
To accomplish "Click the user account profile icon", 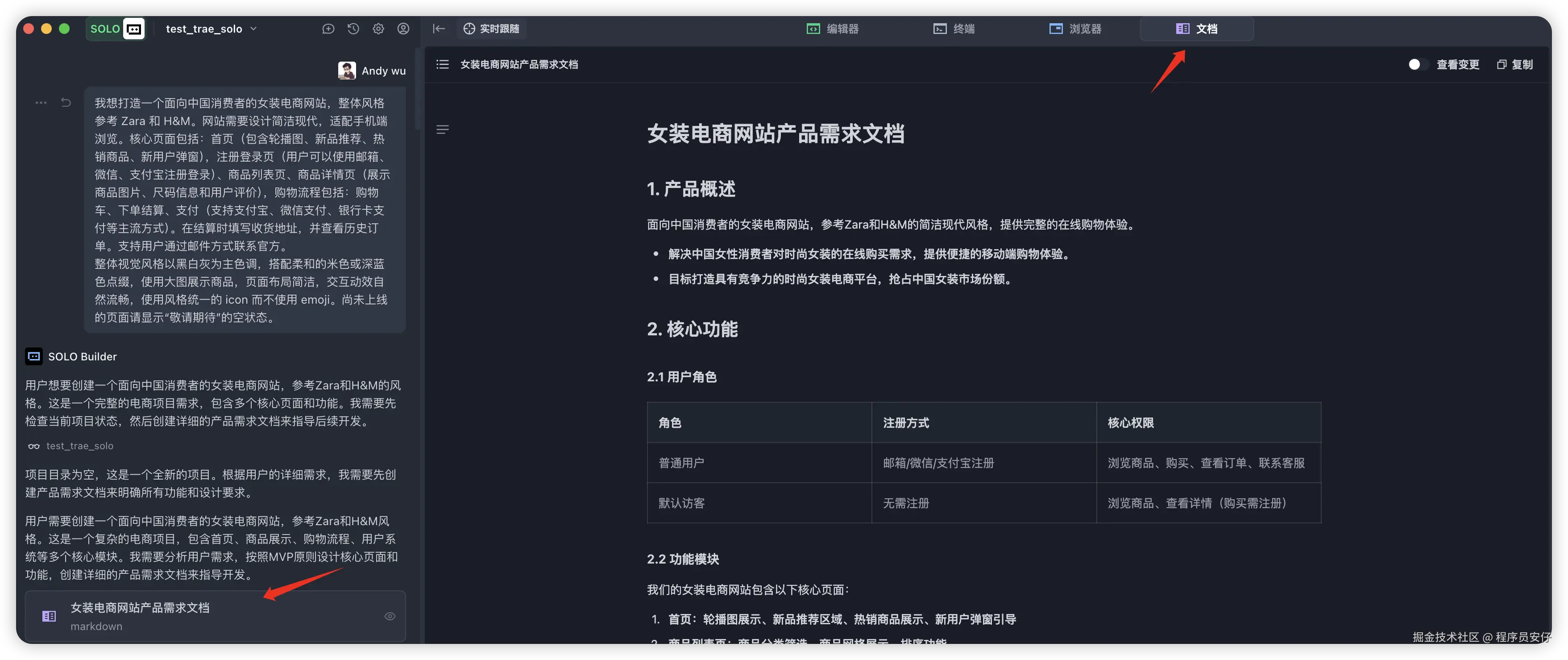I will tap(403, 29).
